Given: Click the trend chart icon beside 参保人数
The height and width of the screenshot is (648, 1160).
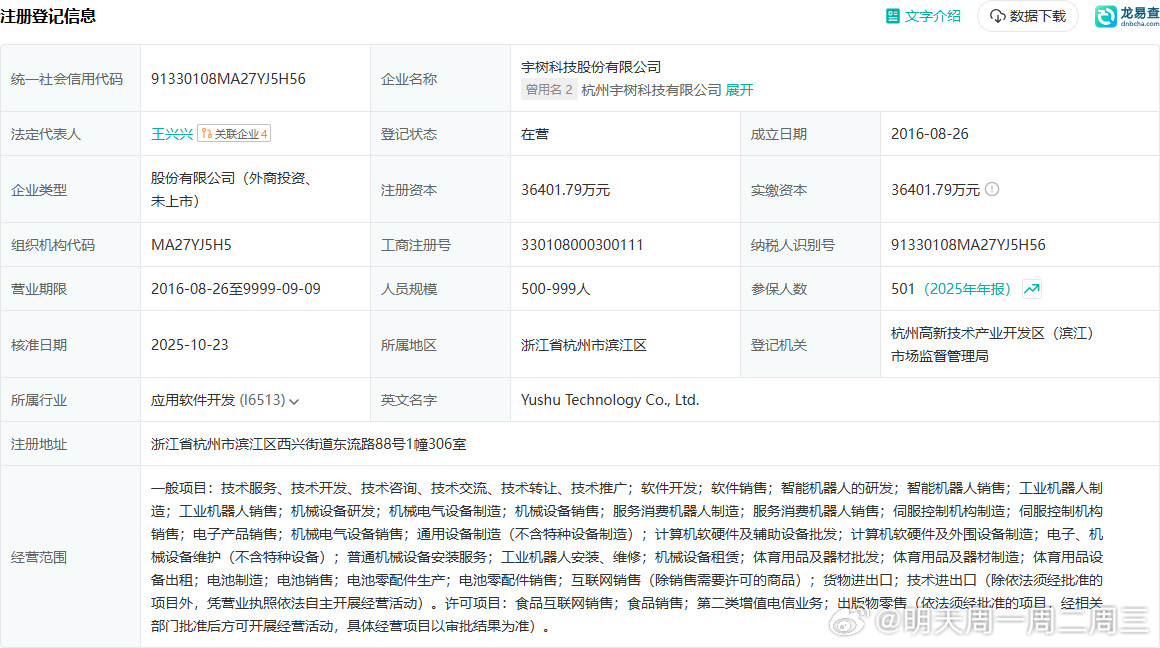Looking at the screenshot, I should 1031,289.
